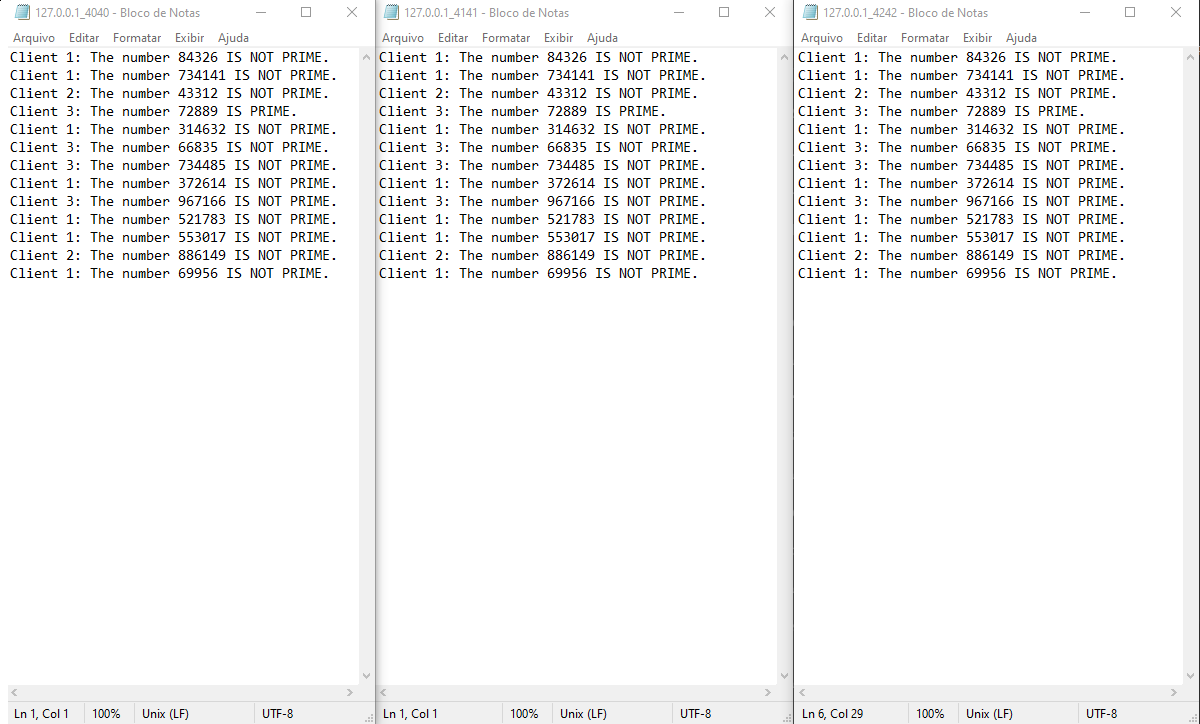Click vertical scroll down arrow in 4040 window

366,676
